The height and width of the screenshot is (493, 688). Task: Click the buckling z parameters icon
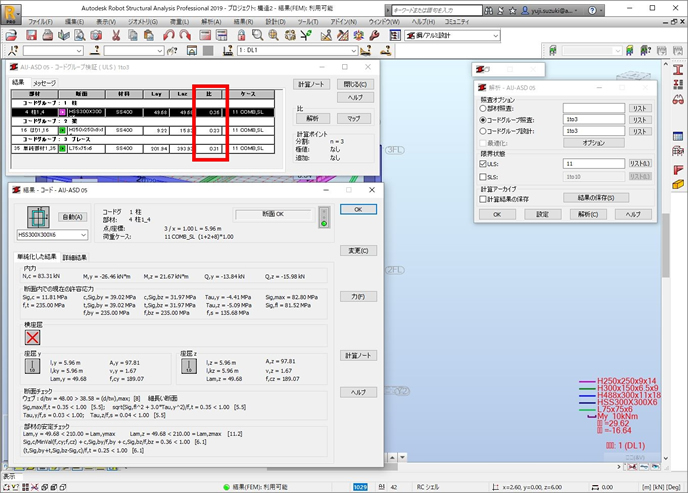tap(189, 367)
